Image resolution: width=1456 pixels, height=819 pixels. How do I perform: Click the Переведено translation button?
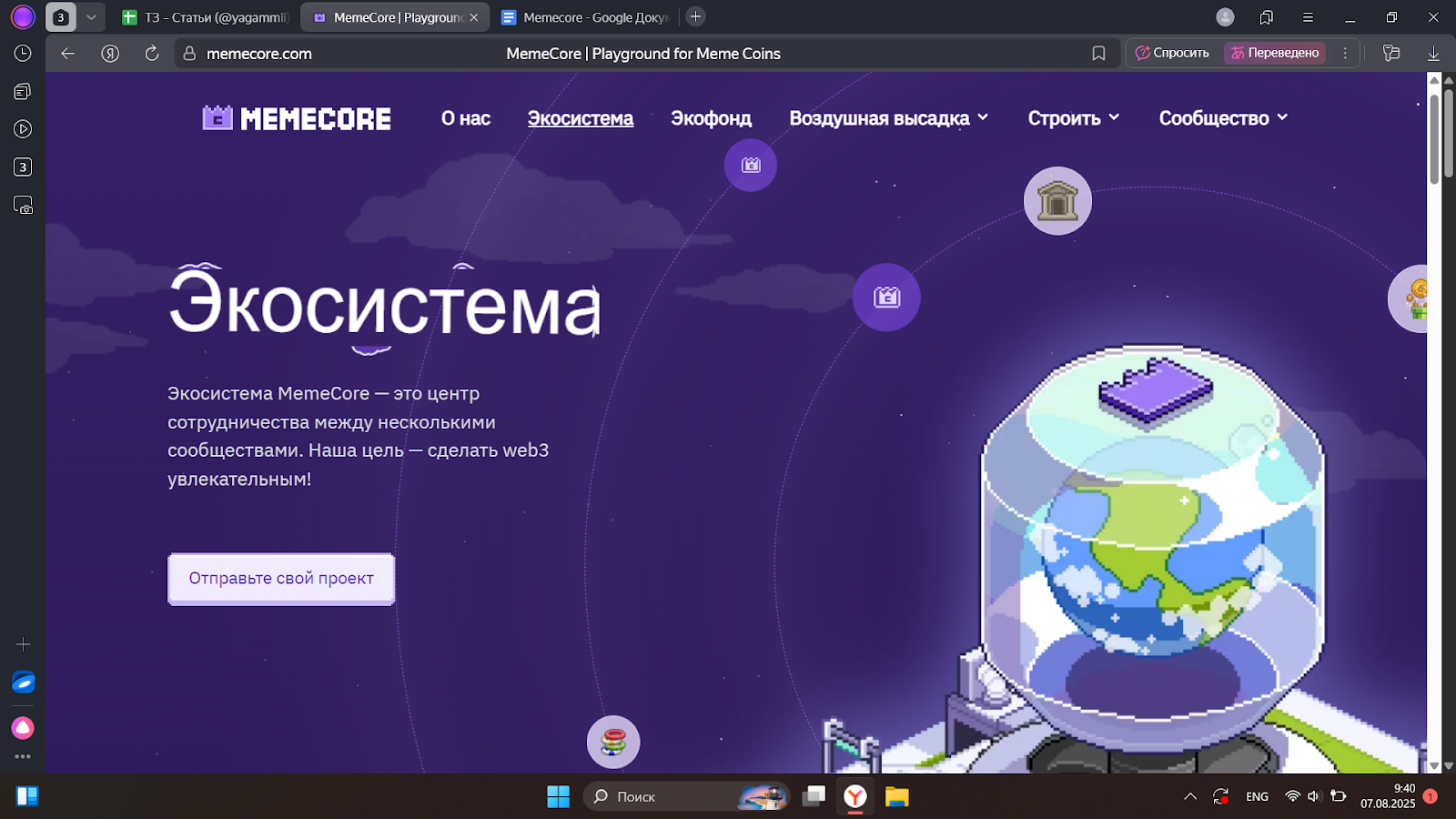1274,53
